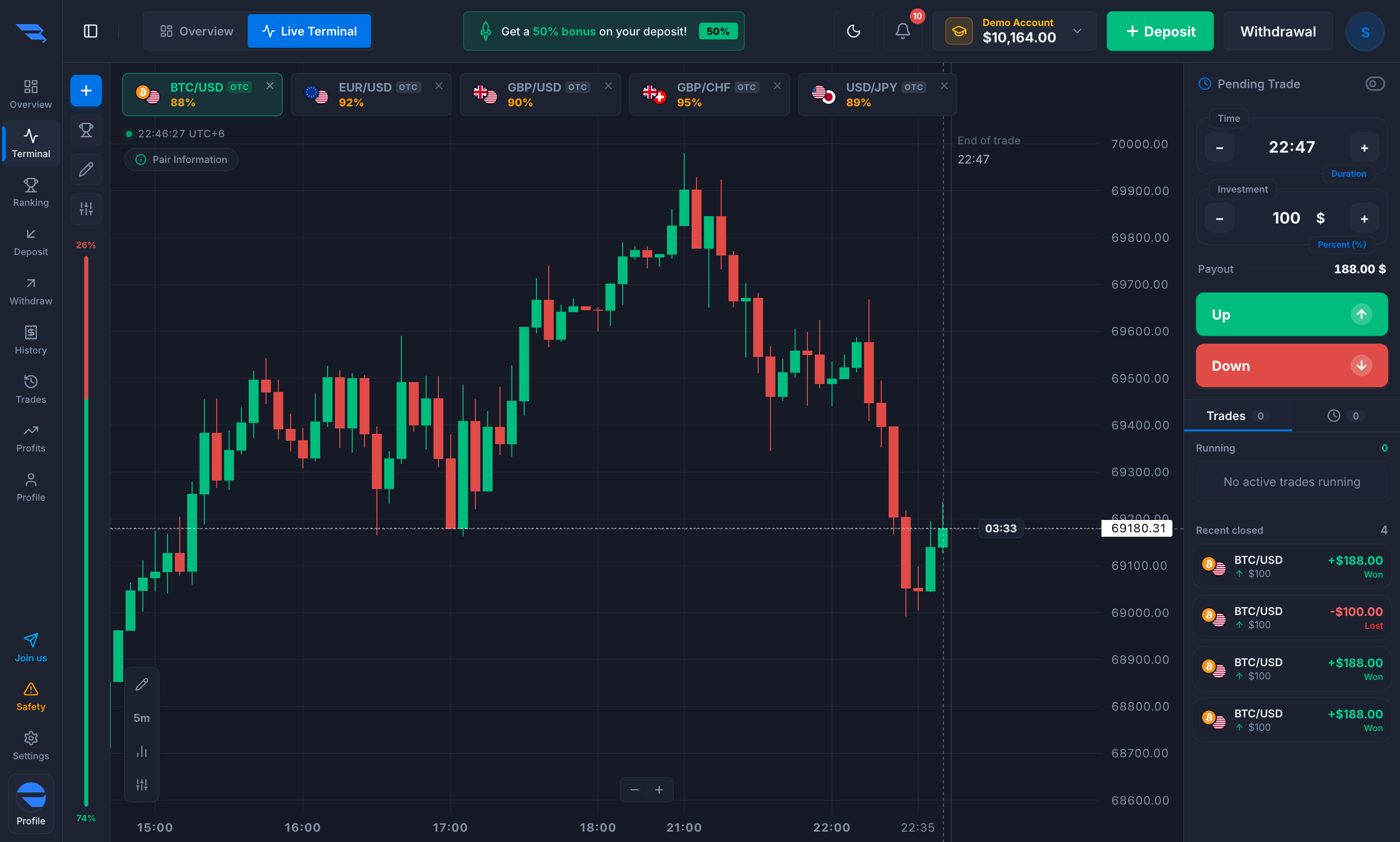Enable the Pending Trade toggle

click(1374, 84)
